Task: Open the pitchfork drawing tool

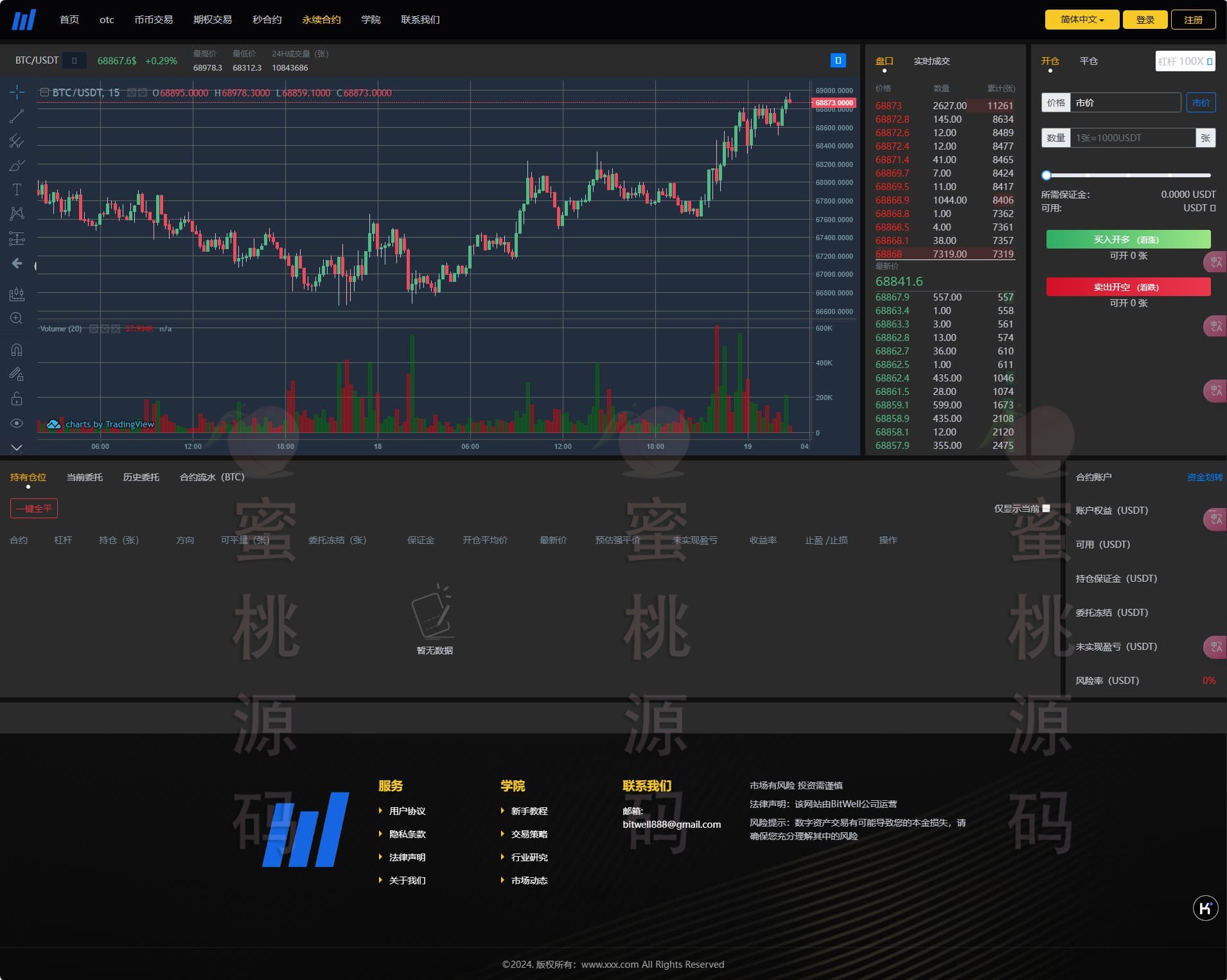Action: click(x=17, y=141)
